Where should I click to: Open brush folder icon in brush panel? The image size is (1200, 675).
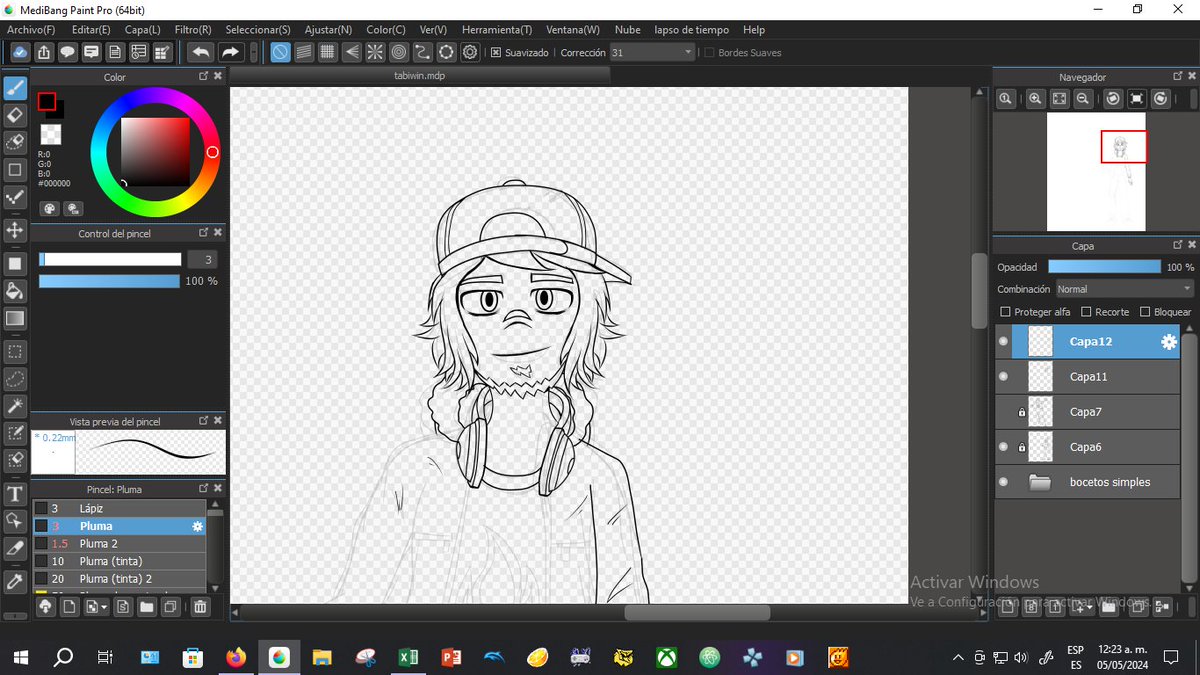pyautogui.click(x=147, y=606)
